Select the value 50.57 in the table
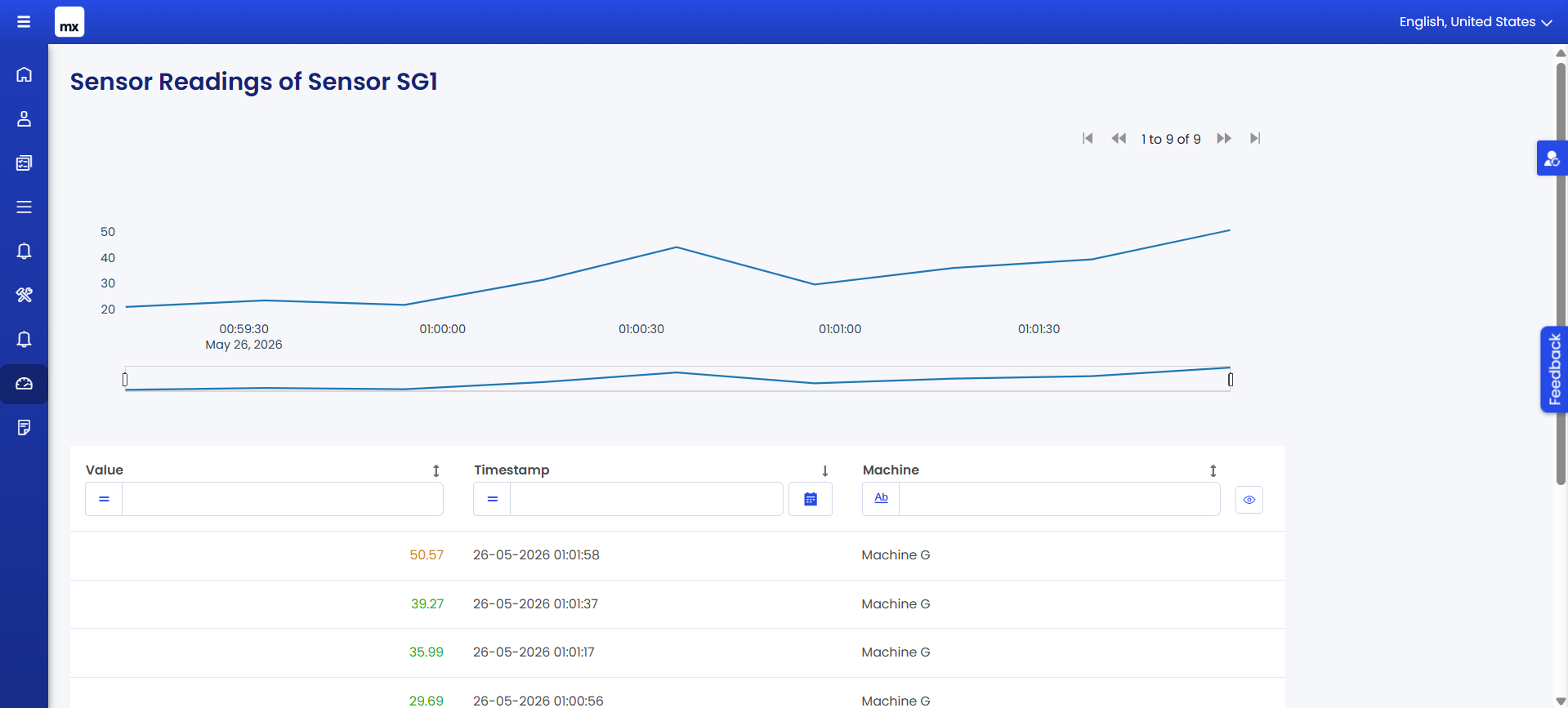The height and width of the screenshot is (708, 1568). click(x=427, y=555)
